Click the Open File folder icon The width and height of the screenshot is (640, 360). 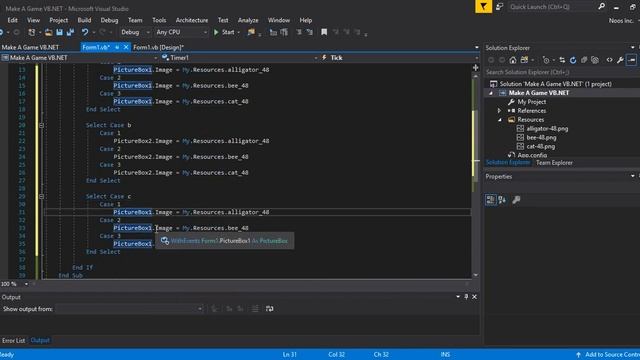(48, 32)
